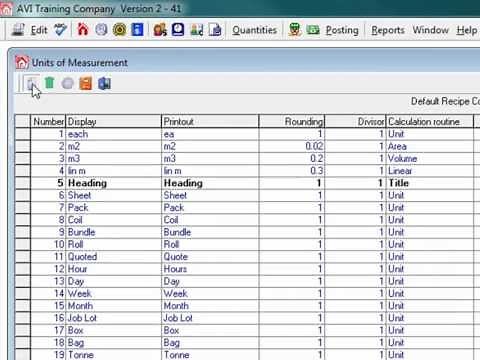Click the green-hat character icon after Quantities
Screen dimensions: 480x360
click(x=295, y=30)
